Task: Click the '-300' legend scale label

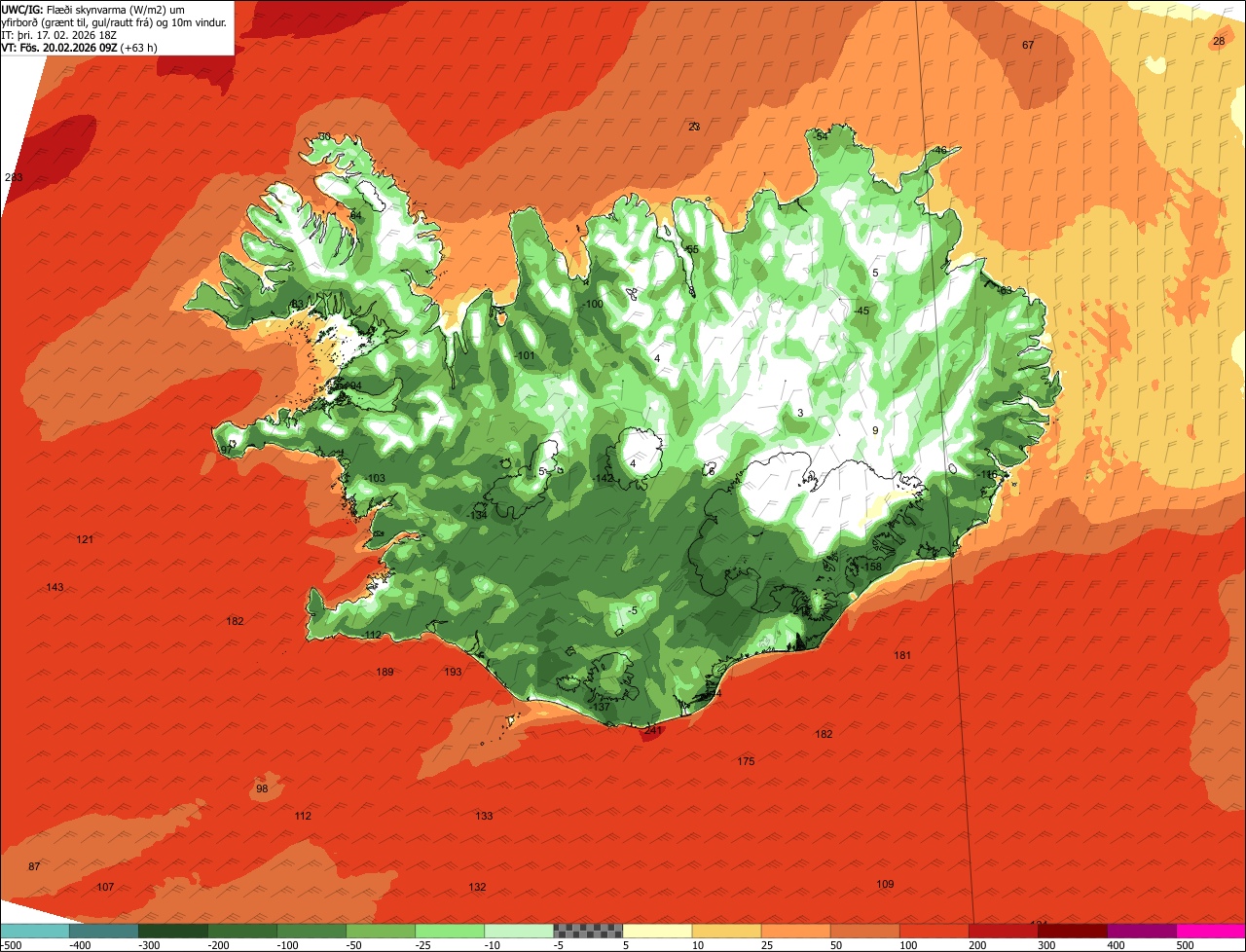Action: point(149,945)
